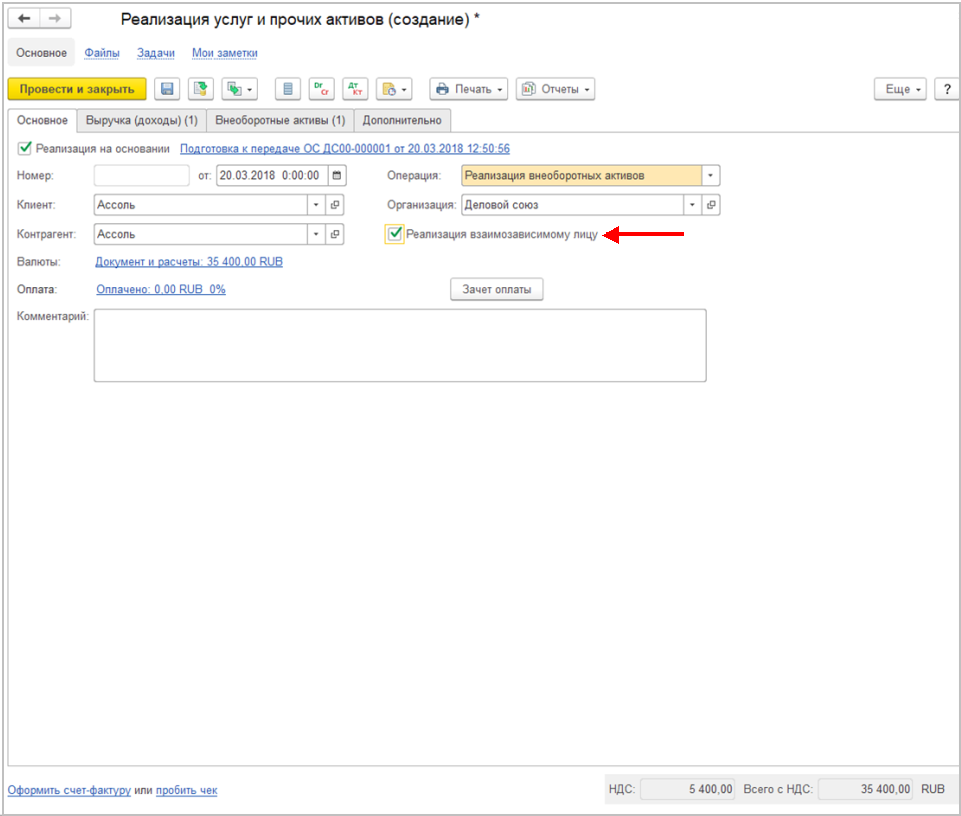
Task: Open the Контрагент record with open icon
Action: [335, 234]
